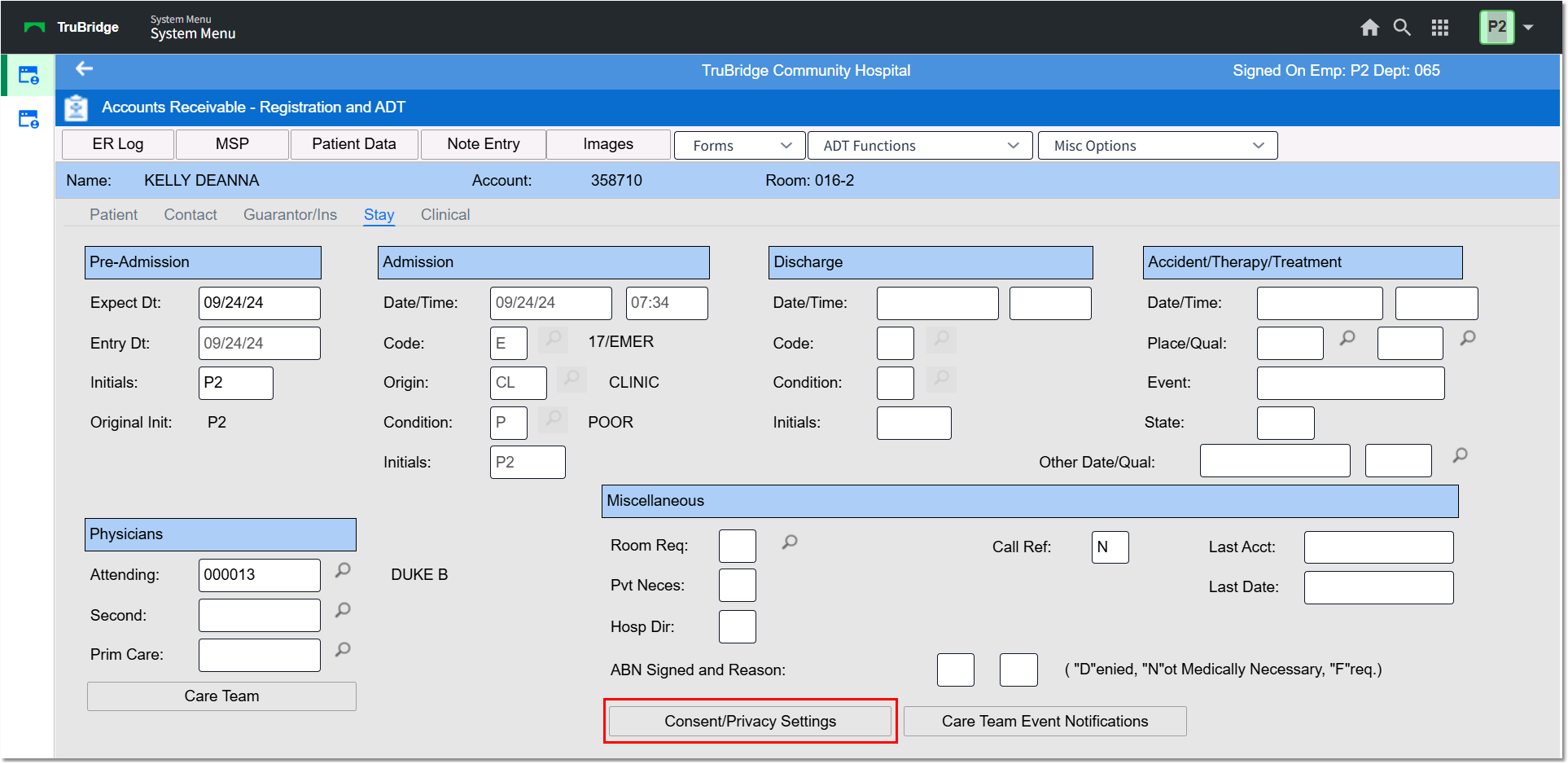Click the Last Date field
The width and height of the screenshot is (1568, 764).
(1378, 587)
